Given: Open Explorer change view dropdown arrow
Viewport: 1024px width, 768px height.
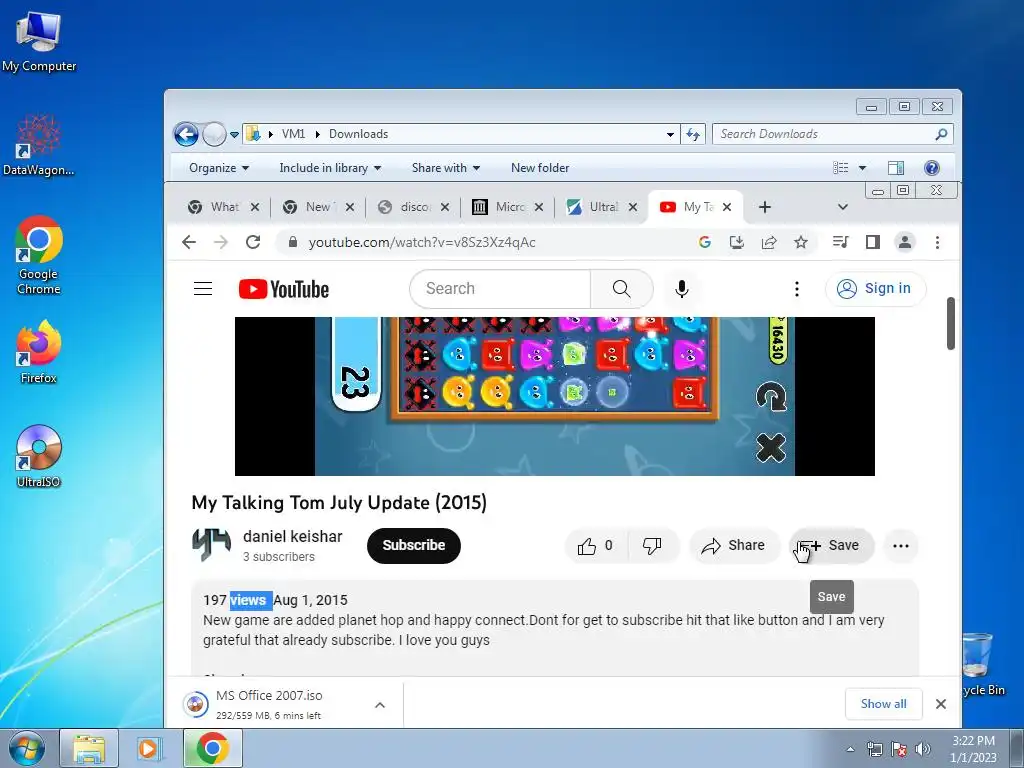Looking at the screenshot, I should click(x=862, y=168).
